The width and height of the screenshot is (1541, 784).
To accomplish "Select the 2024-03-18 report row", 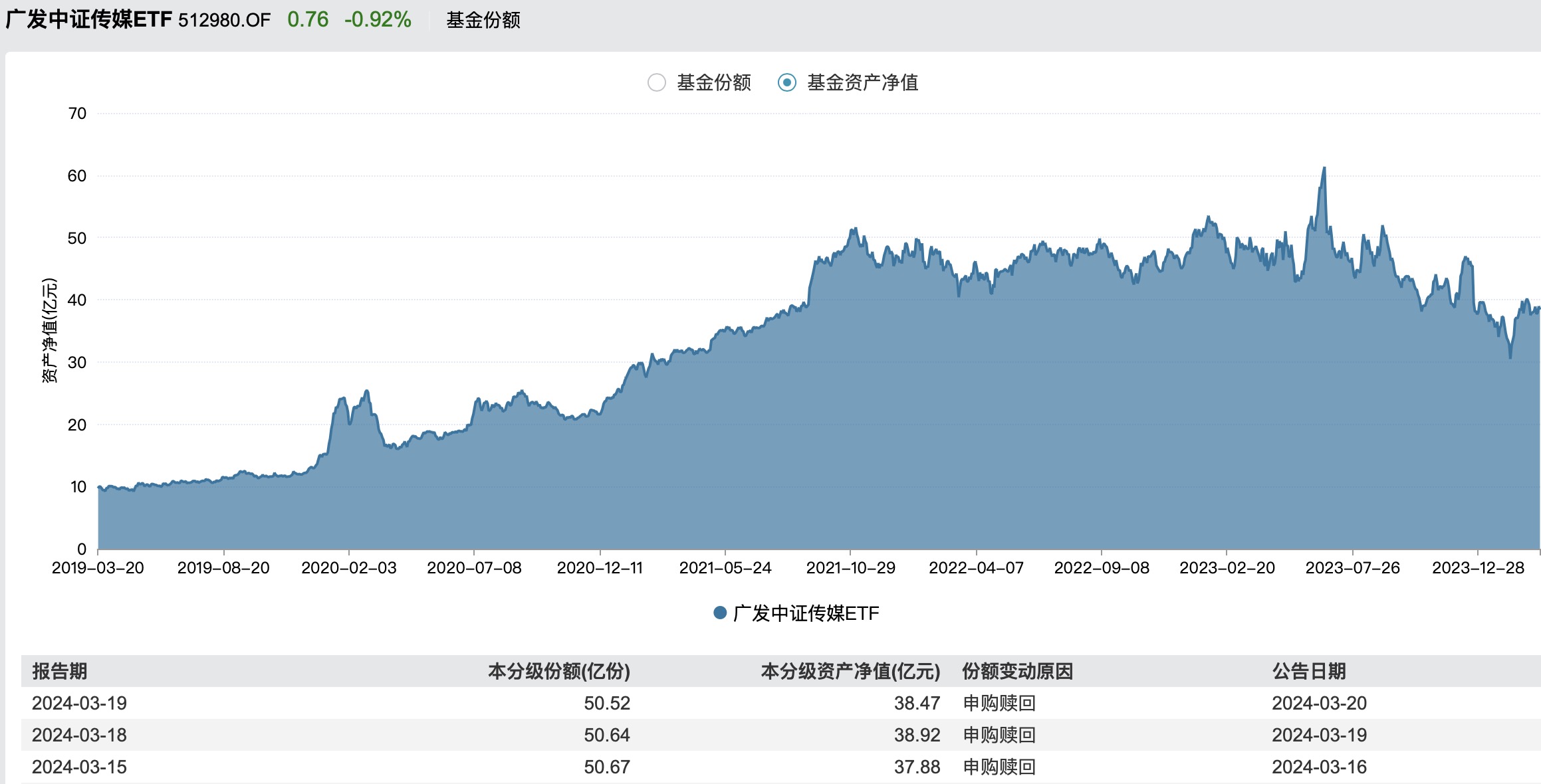I will 79,735.
